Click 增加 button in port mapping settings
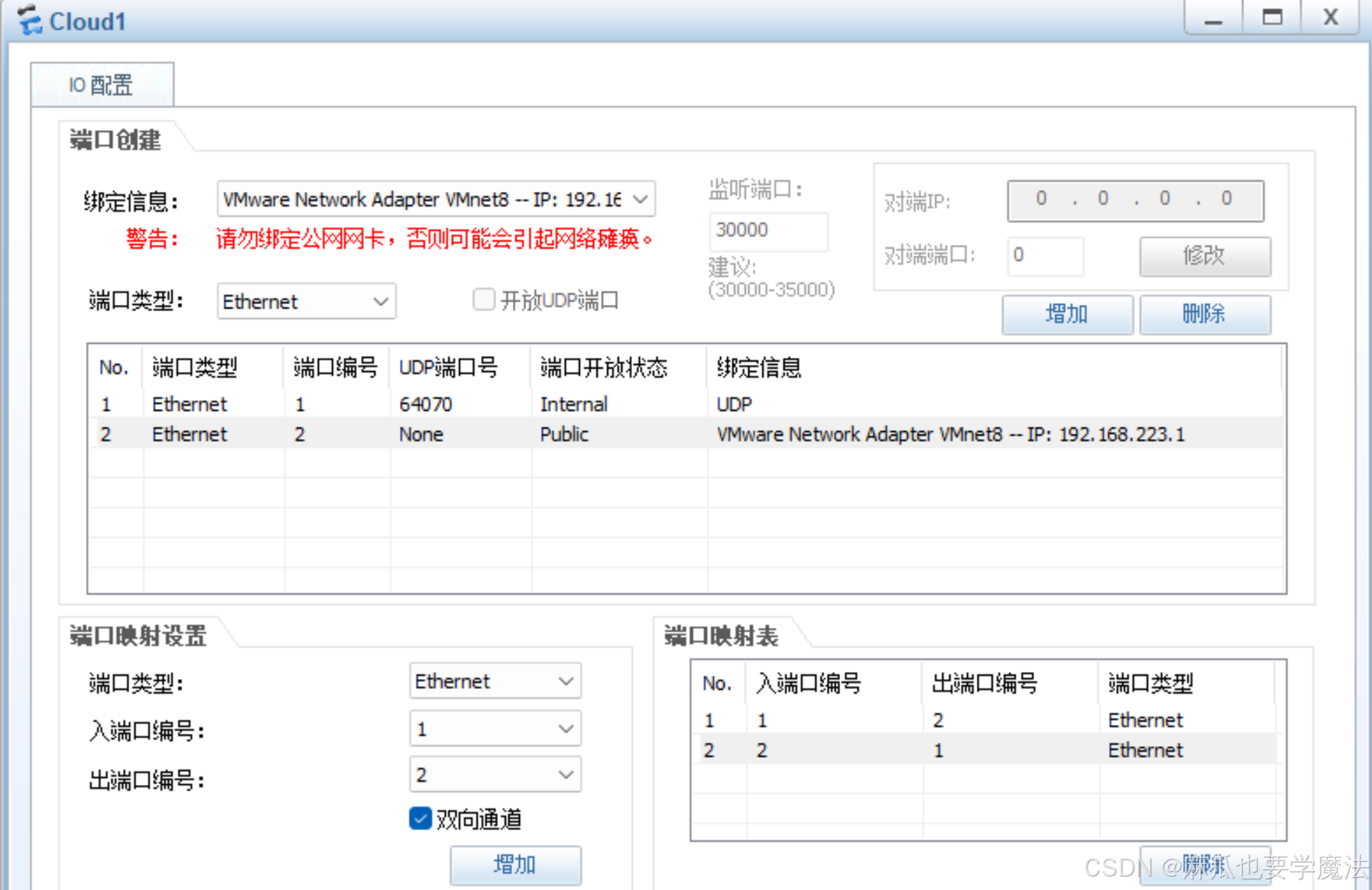Viewport: 1372px width, 890px height. [515, 865]
